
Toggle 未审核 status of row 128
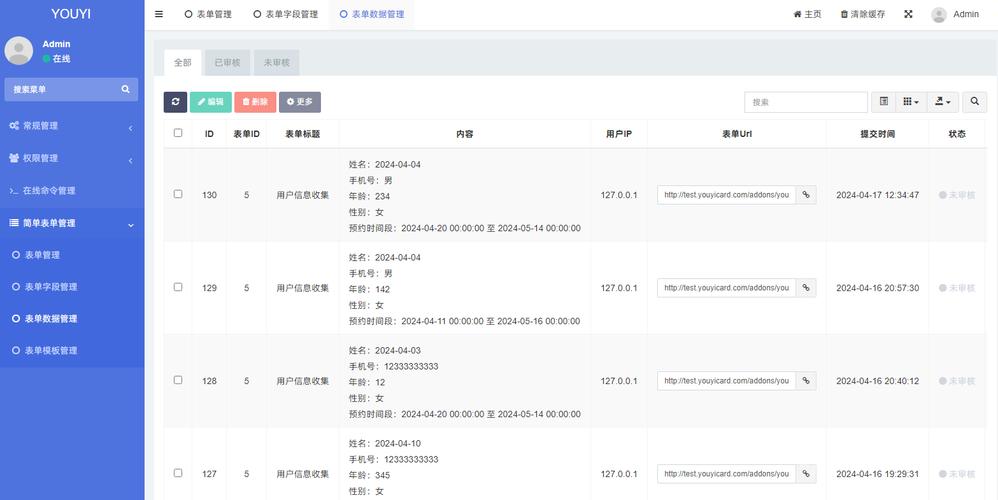(x=957, y=381)
